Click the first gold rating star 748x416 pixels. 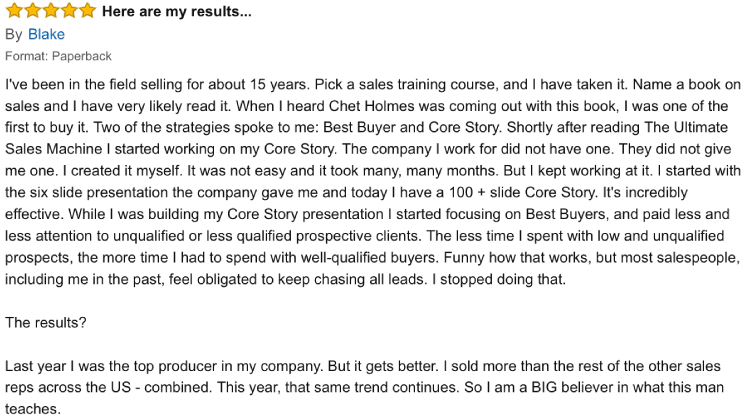[x=15, y=11]
